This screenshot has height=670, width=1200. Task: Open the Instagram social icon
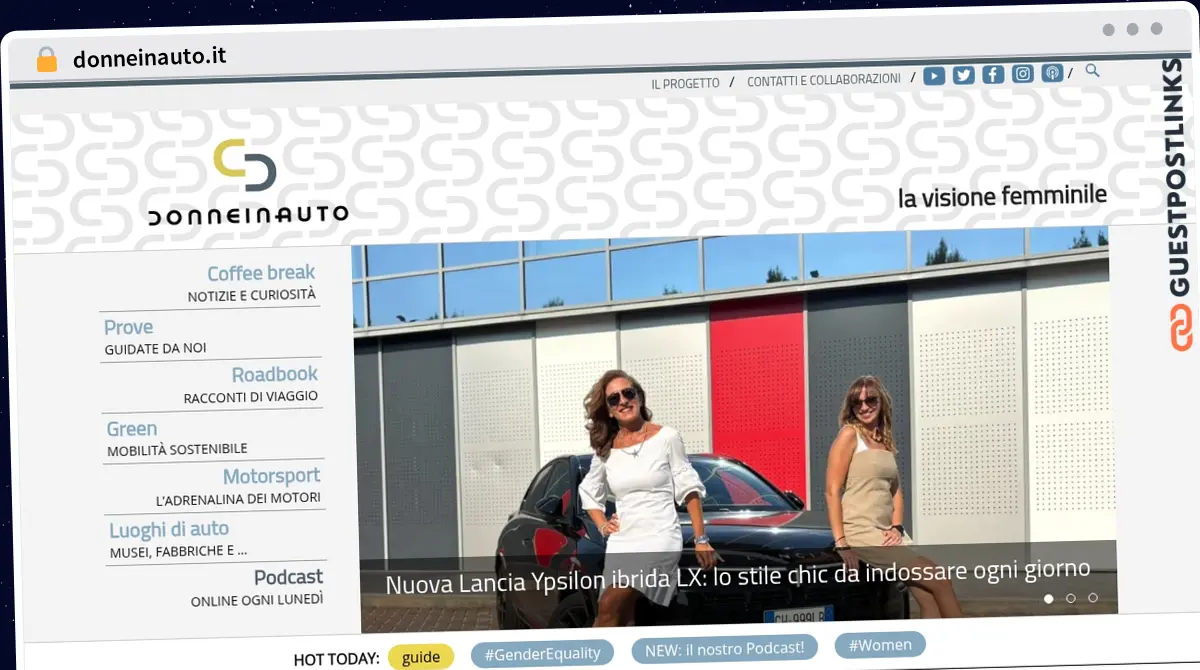(x=1022, y=74)
